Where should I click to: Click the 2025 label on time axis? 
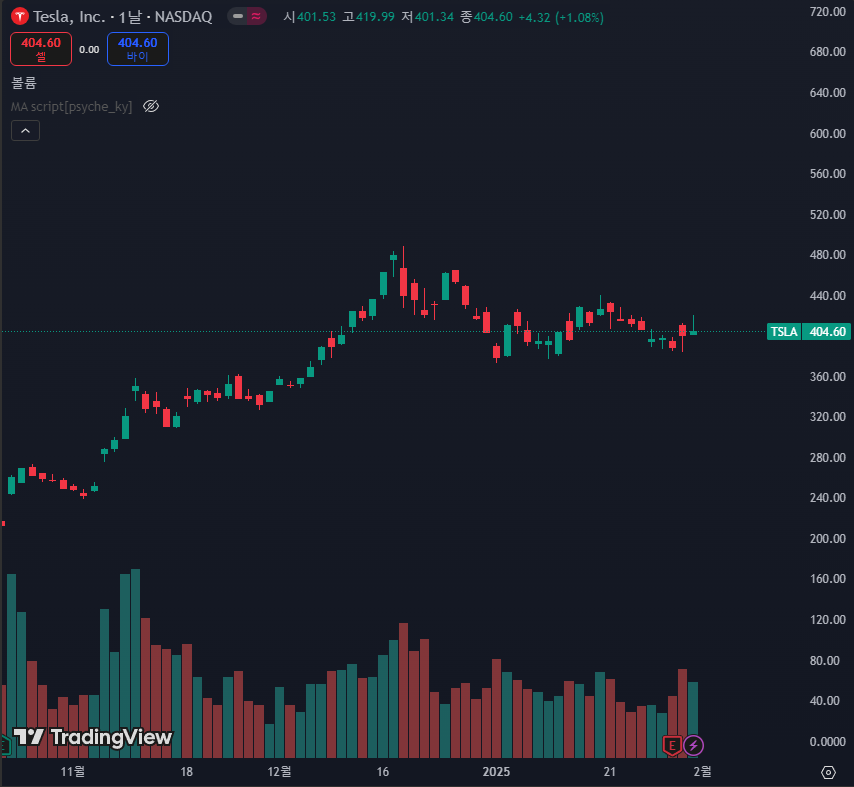coord(496,772)
